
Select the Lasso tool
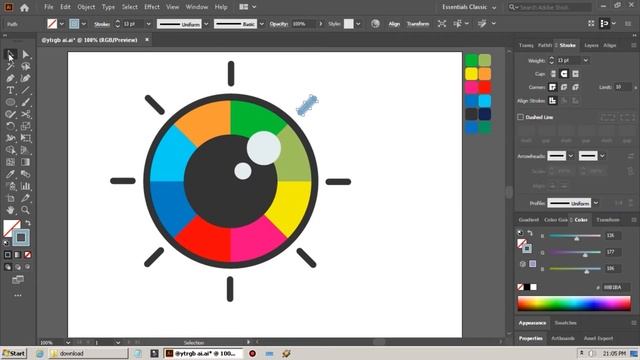coord(26,67)
